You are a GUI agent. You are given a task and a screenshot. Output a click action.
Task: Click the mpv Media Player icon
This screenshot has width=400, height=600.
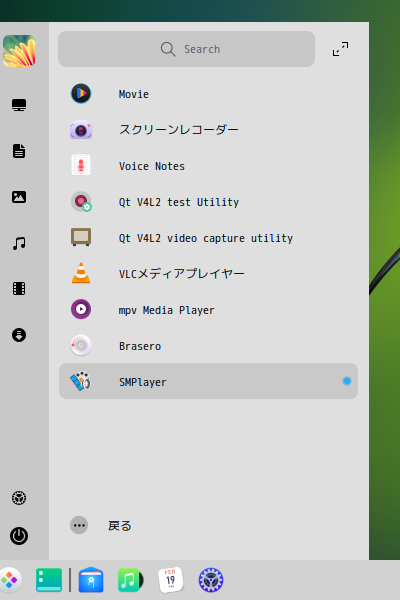tap(81, 309)
